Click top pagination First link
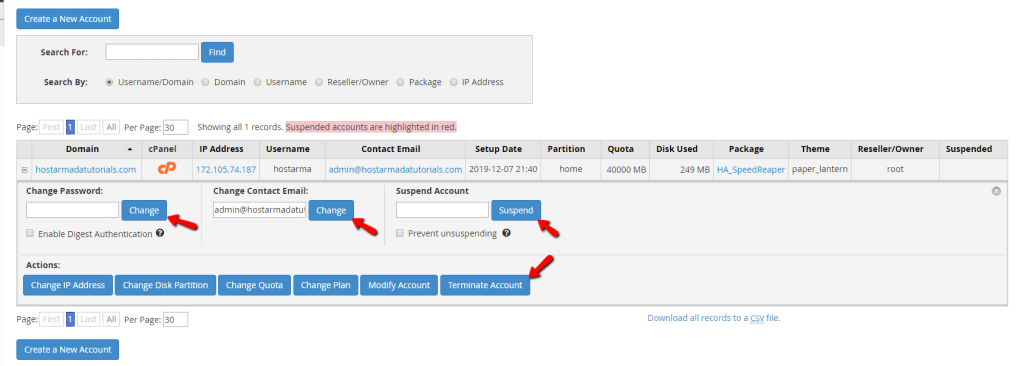The height and width of the screenshot is (366, 1024). tap(52, 127)
